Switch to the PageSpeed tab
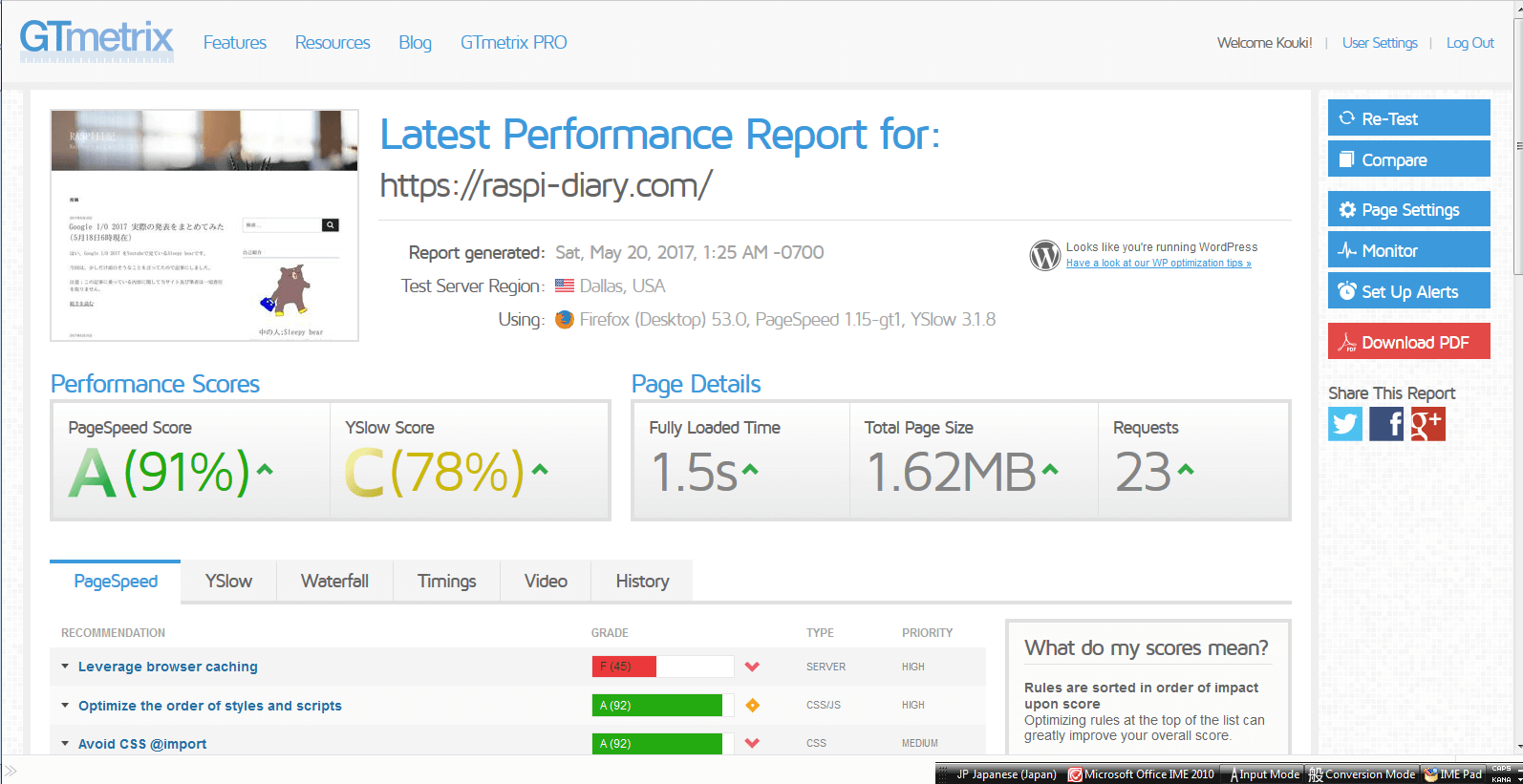Image resolution: width=1523 pixels, height=784 pixels. [x=116, y=582]
